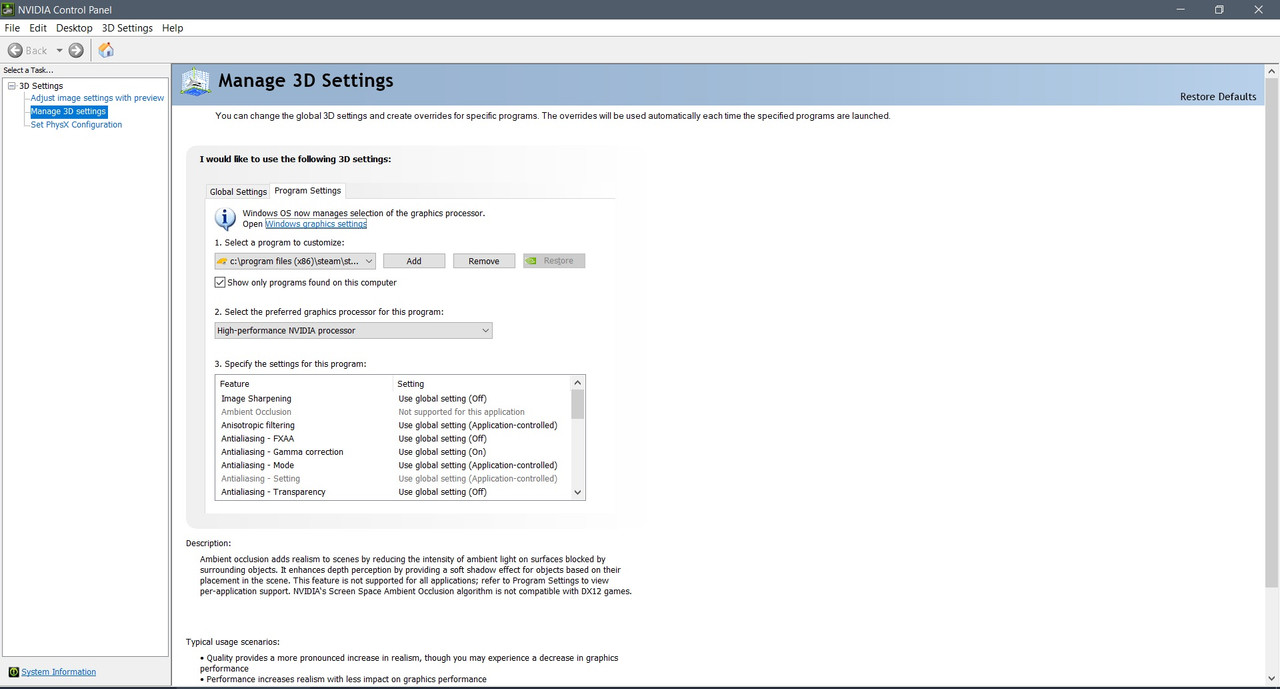This screenshot has height=689, width=1280.
Task: Click the main page scroll down arrow
Action: (x=1272, y=679)
